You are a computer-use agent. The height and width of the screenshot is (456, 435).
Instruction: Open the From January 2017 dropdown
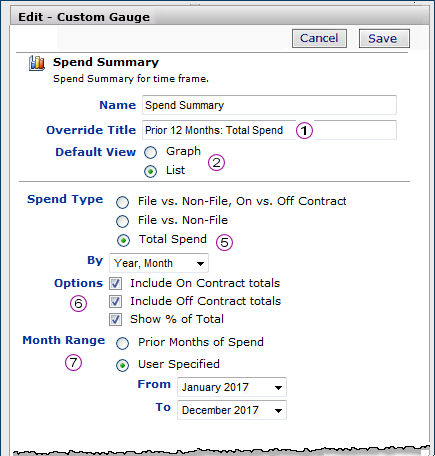coord(232,387)
